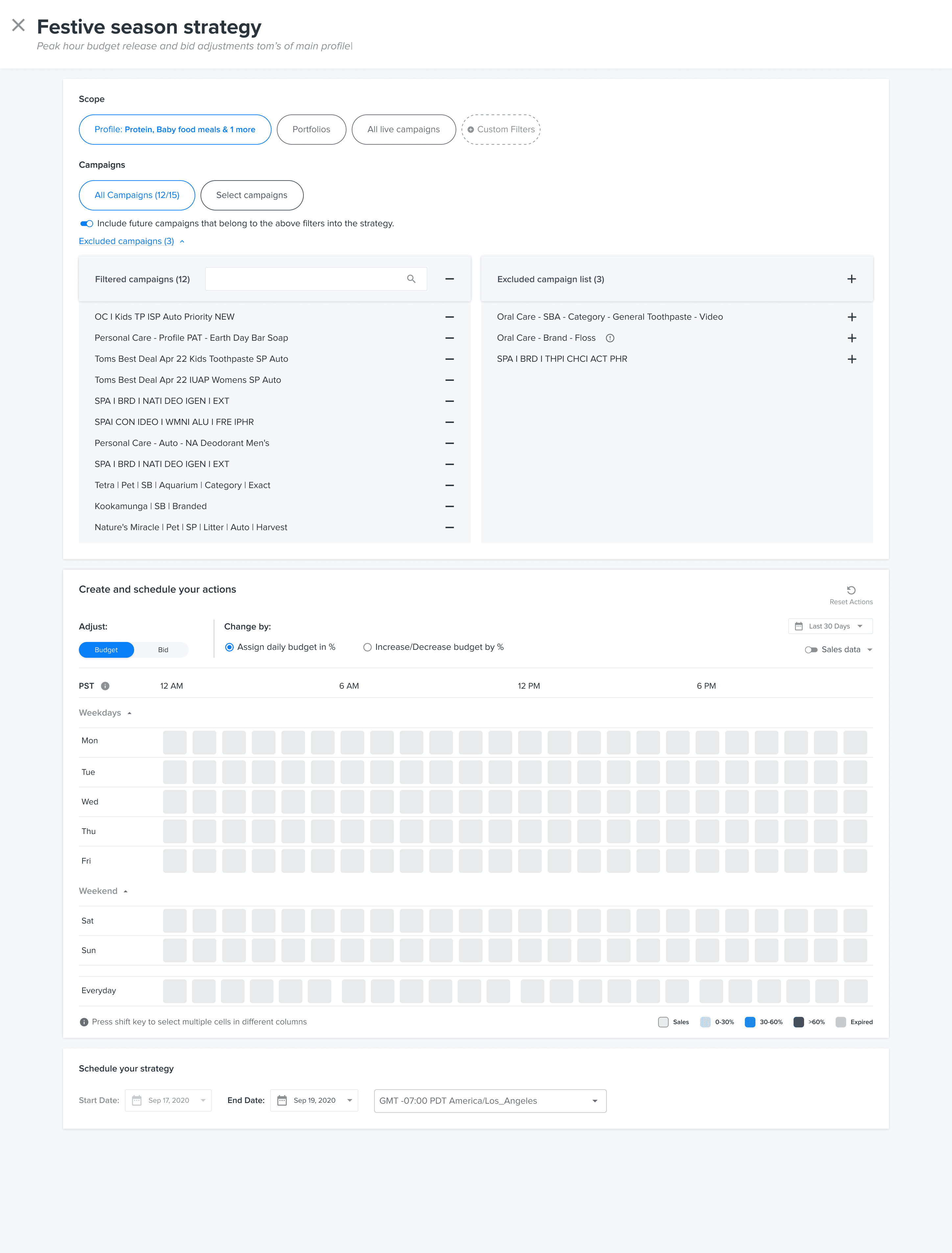Click the search icon in Filtered campaigns

click(411, 279)
